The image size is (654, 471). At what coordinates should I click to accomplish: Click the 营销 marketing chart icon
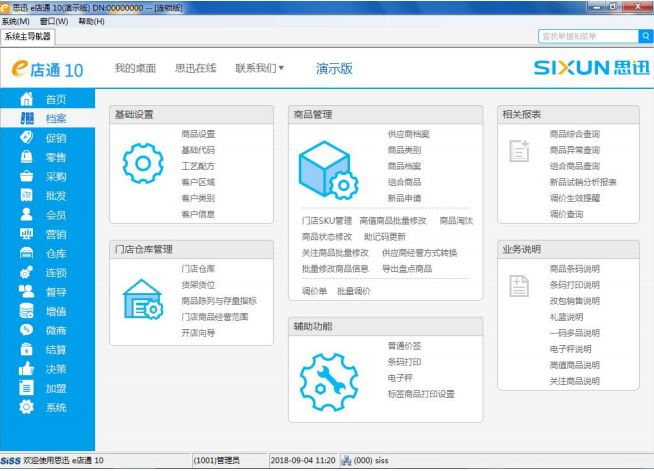[26, 234]
